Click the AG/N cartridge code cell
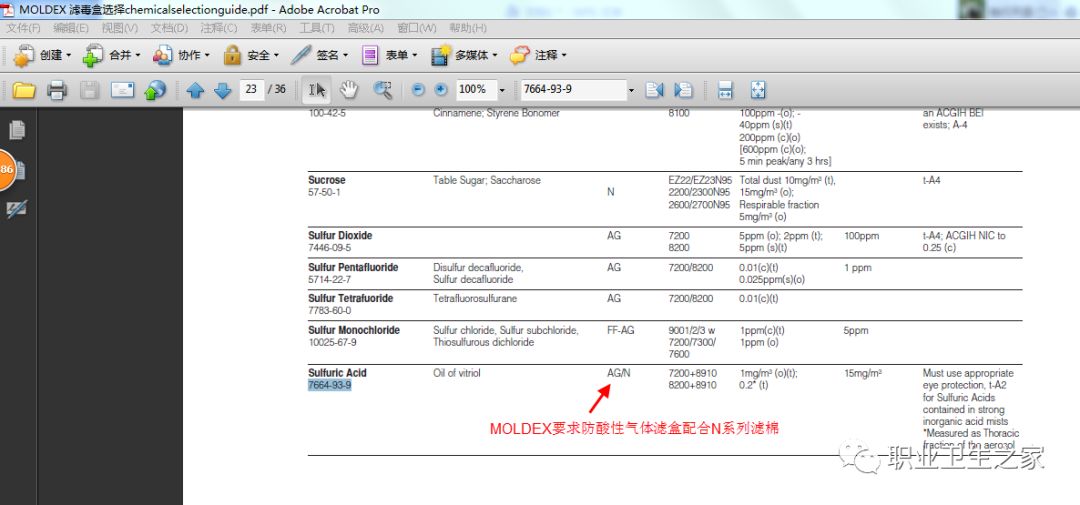This screenshot has width=1080, height=505. (x=619, y=373)
